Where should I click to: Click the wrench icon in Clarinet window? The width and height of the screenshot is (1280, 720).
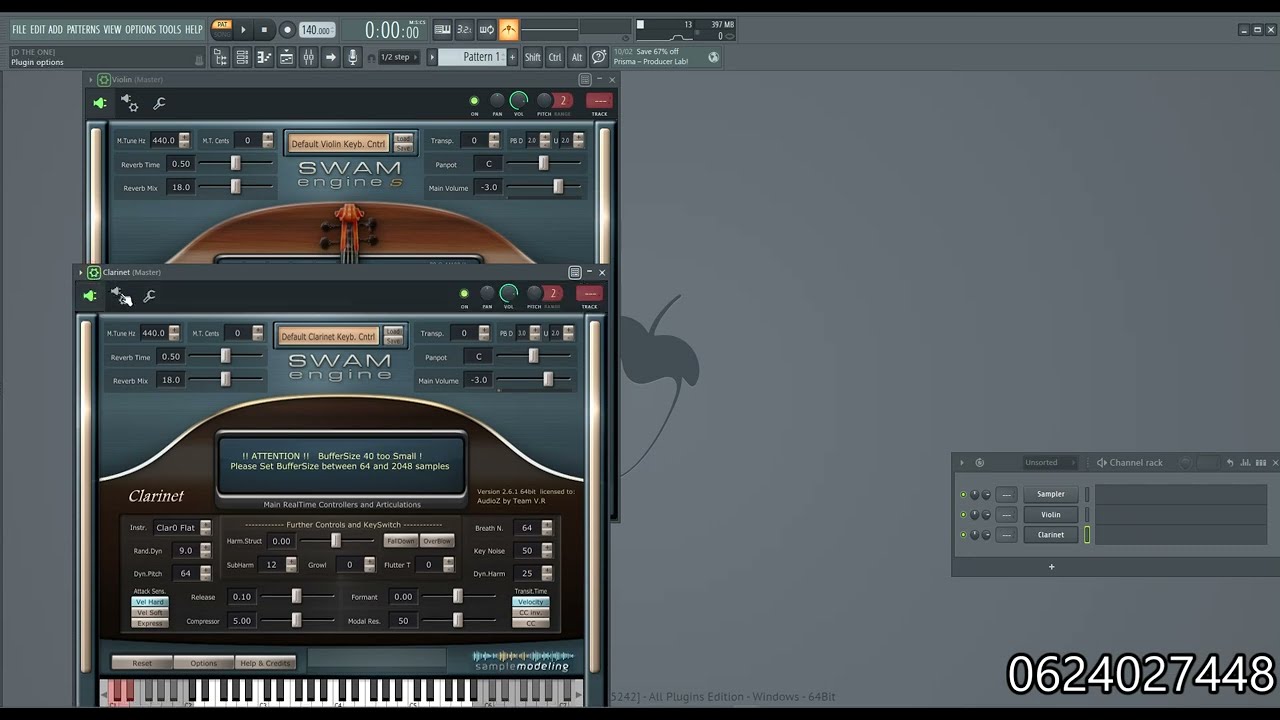(149, 296)
